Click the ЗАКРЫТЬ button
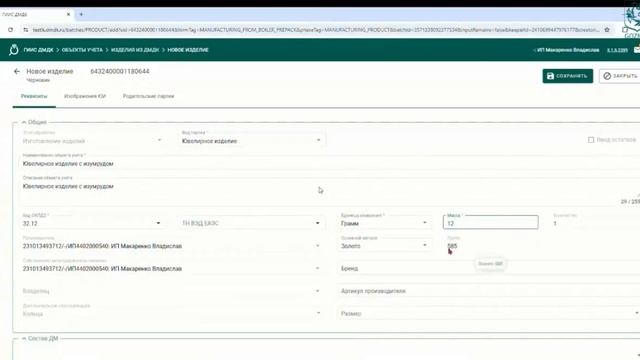This screenshot has height=360, width=640. [620, 76]
